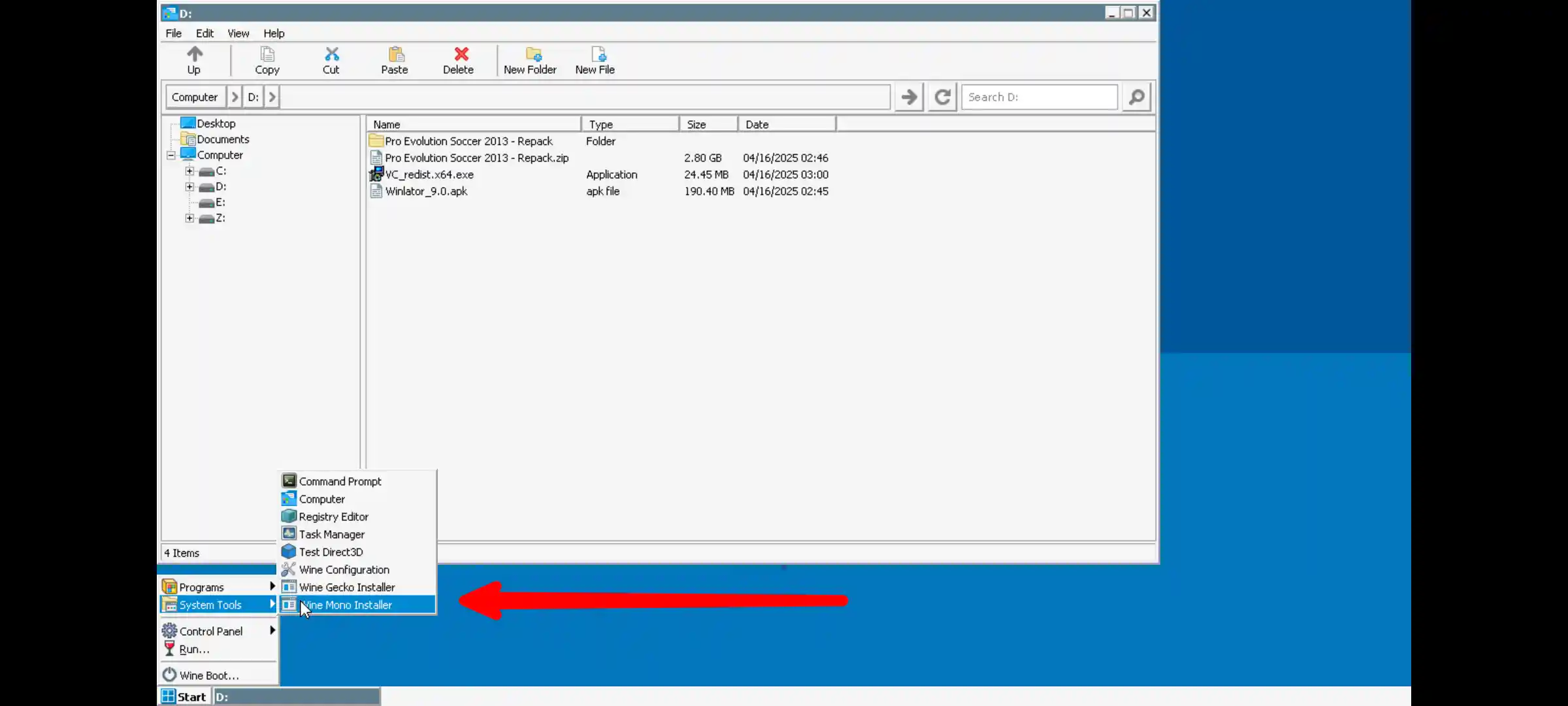Screen dimensions: 1568x706
Task: Click inside the Search D: field
Action: tap(1039, 97)
